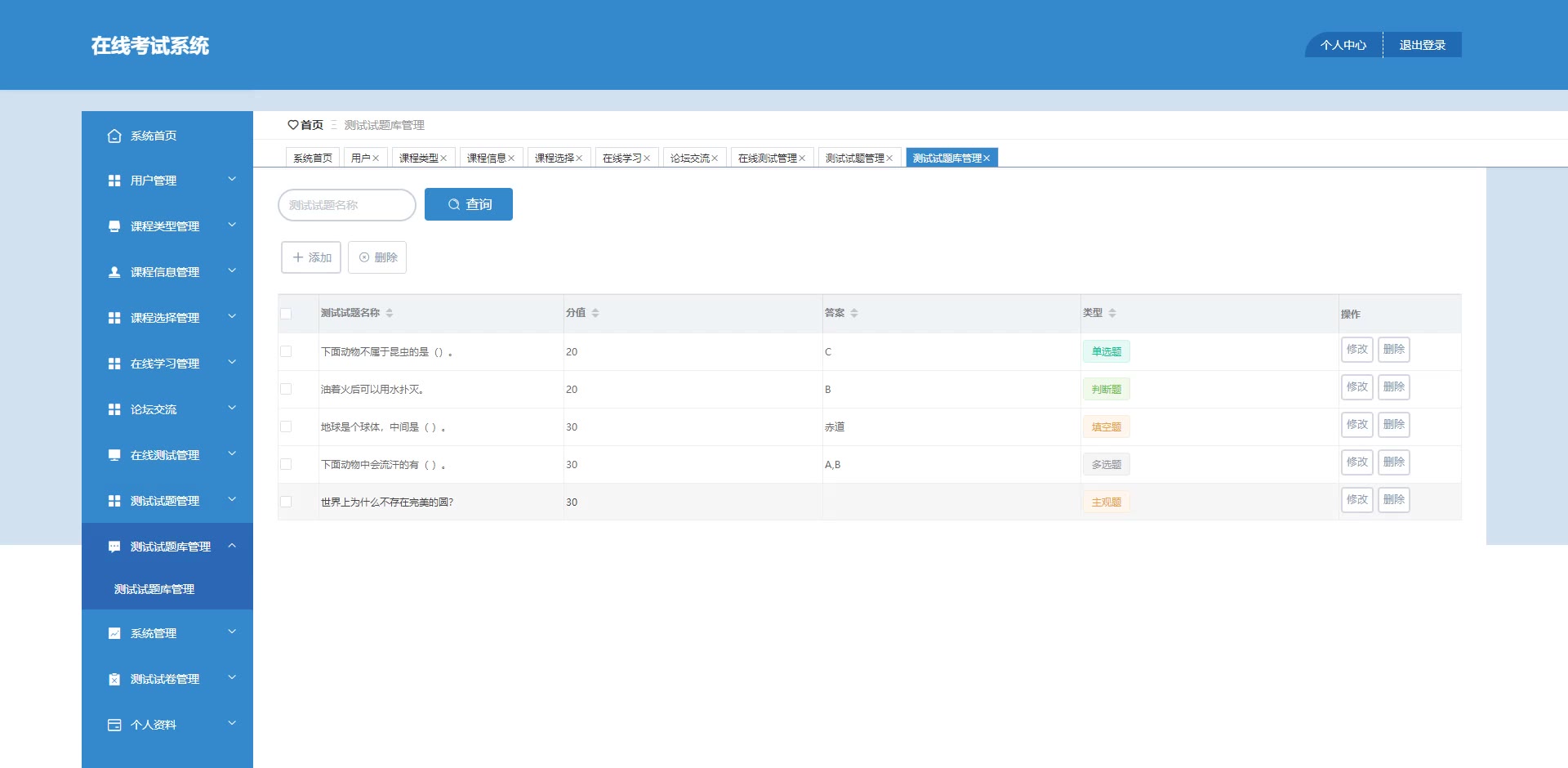Screen dimensions: 1568x768
Task: Close the 测试试题管理 tab with its X
Action: coord(889,159)
